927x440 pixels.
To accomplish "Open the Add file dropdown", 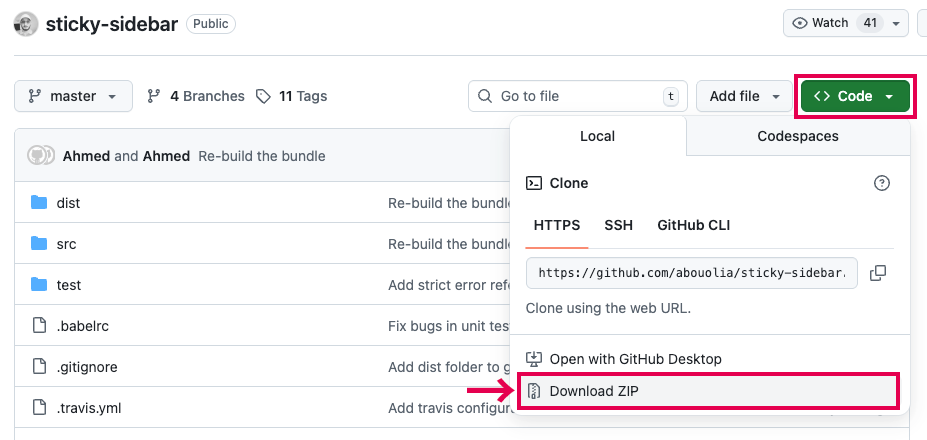I will tap(744, 96).
